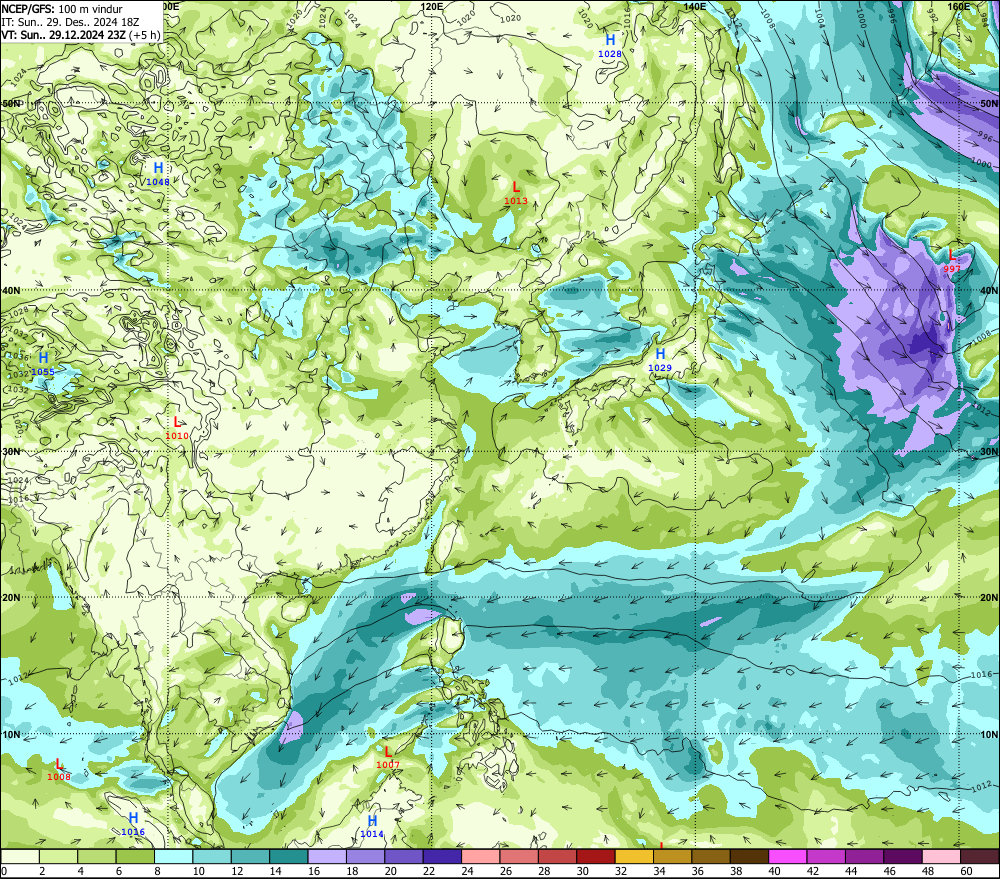Click the 'IT: Sun.. 29. Des.. 2024 18Z' line
Image resolution: width=1000 pixels, height=879 pixels.
coord(70,22)
